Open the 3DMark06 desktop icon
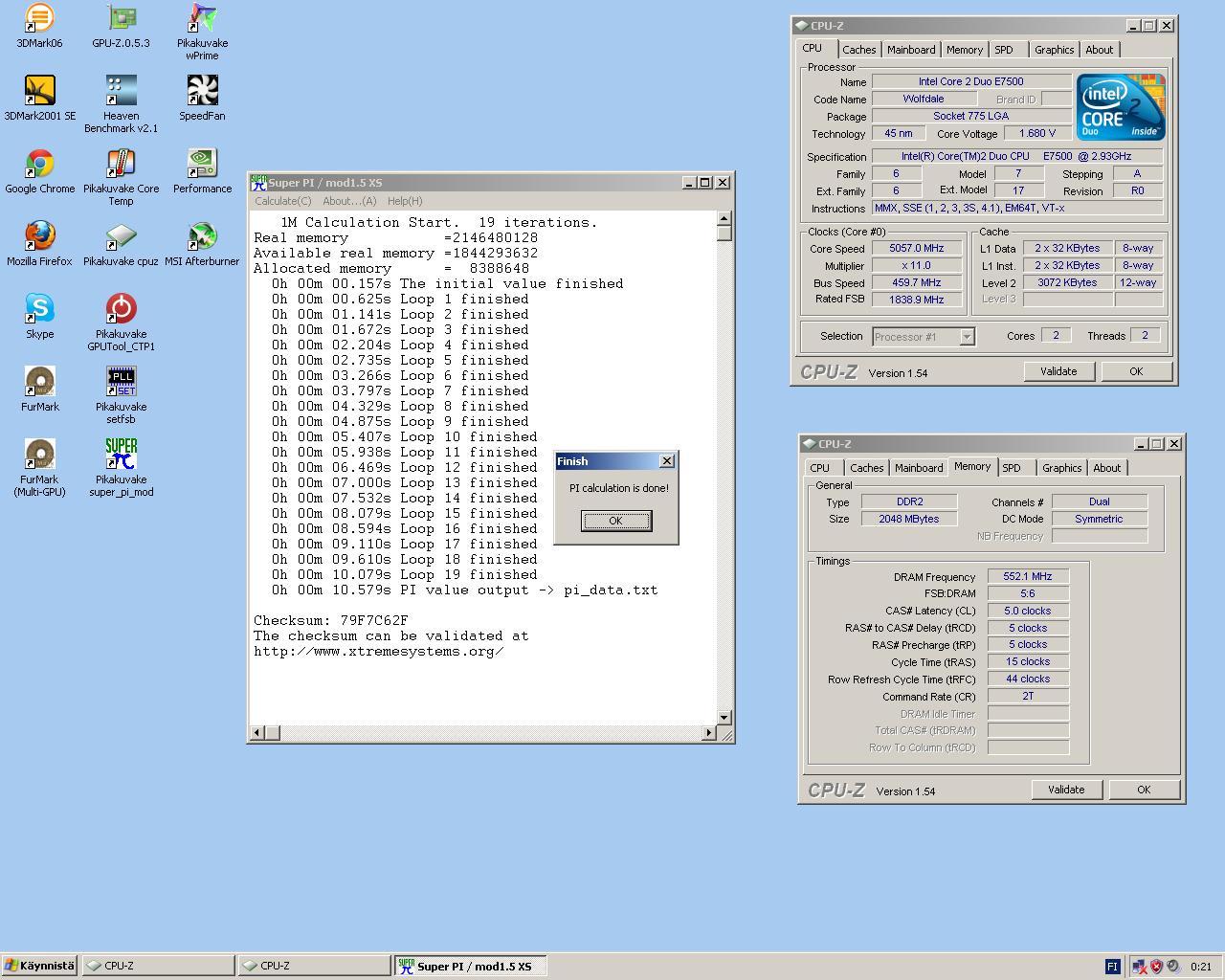Image resolution: width=1225 pixels, height=980 pixels. click(39, 26)
